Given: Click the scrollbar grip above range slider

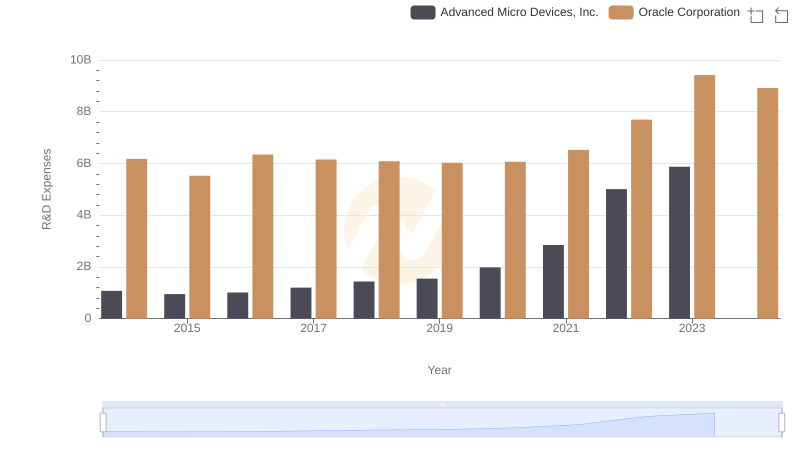Looking at the screenshot, I should (442, 404).
